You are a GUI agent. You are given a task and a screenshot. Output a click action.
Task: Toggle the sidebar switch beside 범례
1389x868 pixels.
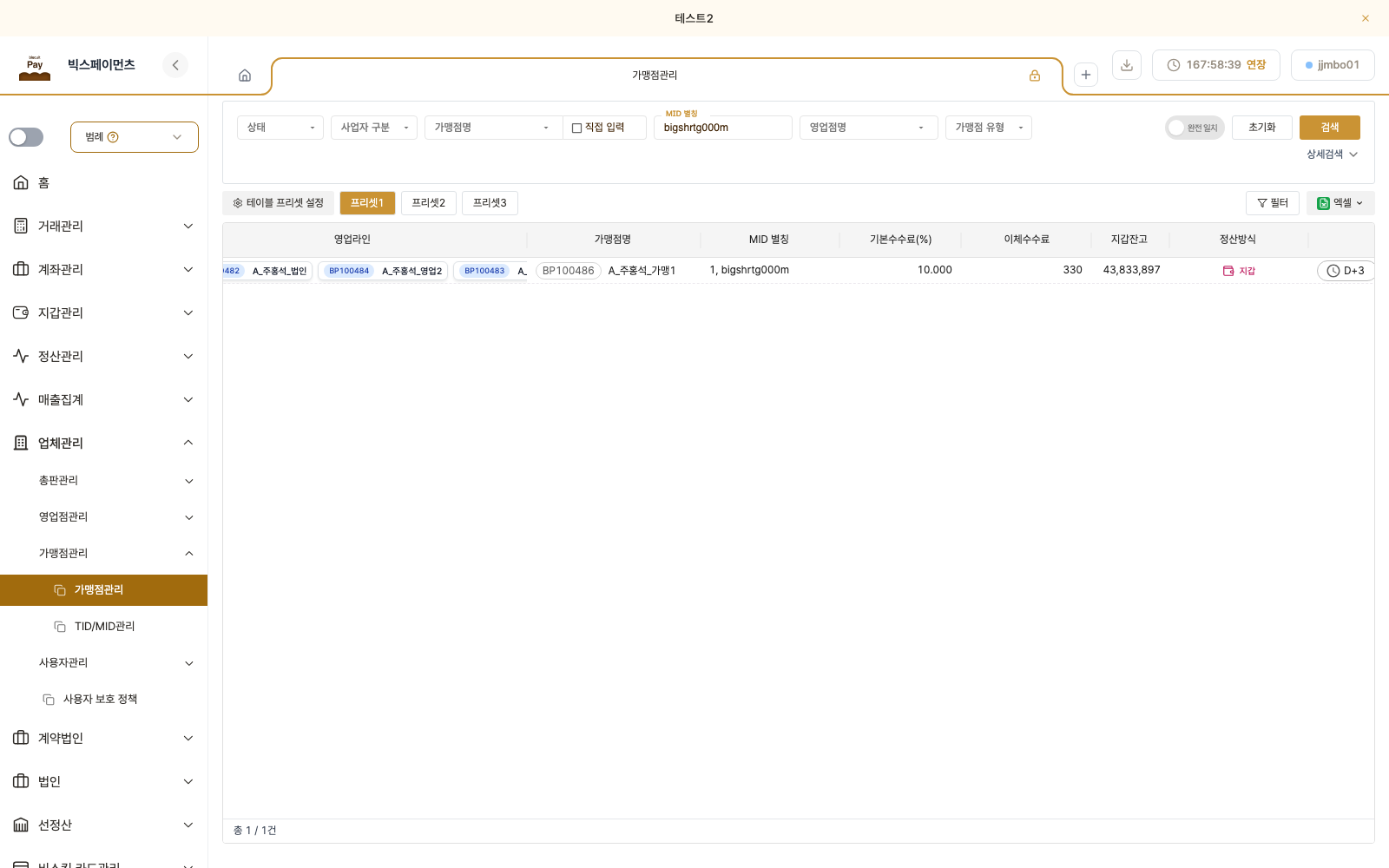pos(26,137)
